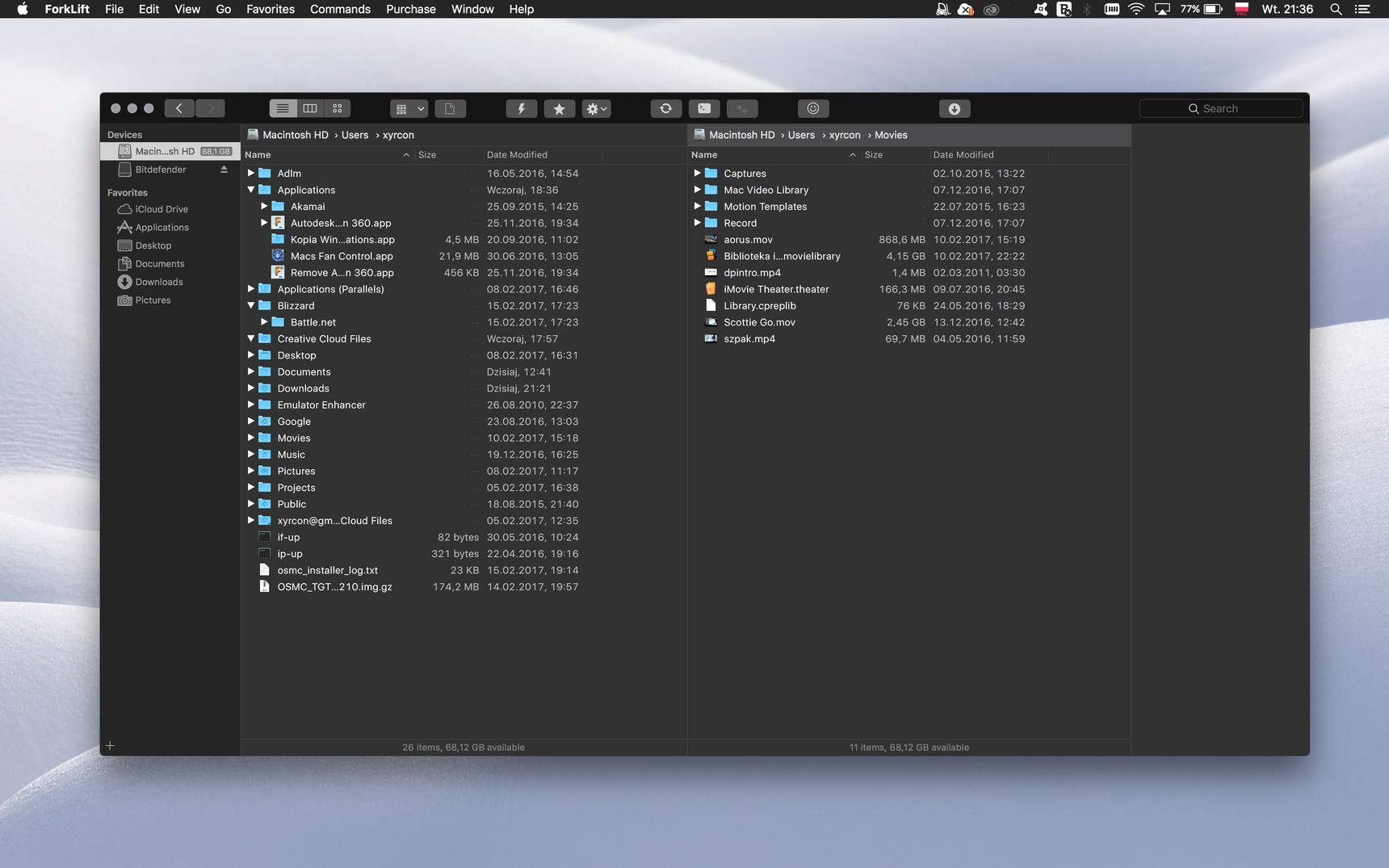
Task: Expand the Record folder
Action: tap(697, 222)
